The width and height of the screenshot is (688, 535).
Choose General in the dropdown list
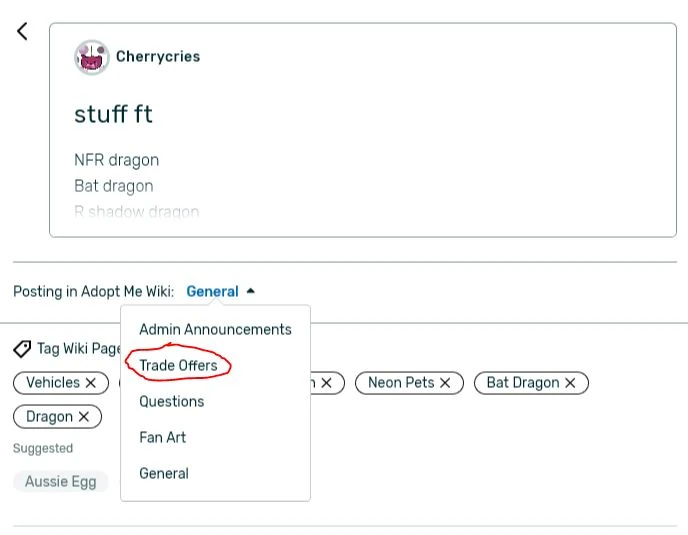point(164,473)
